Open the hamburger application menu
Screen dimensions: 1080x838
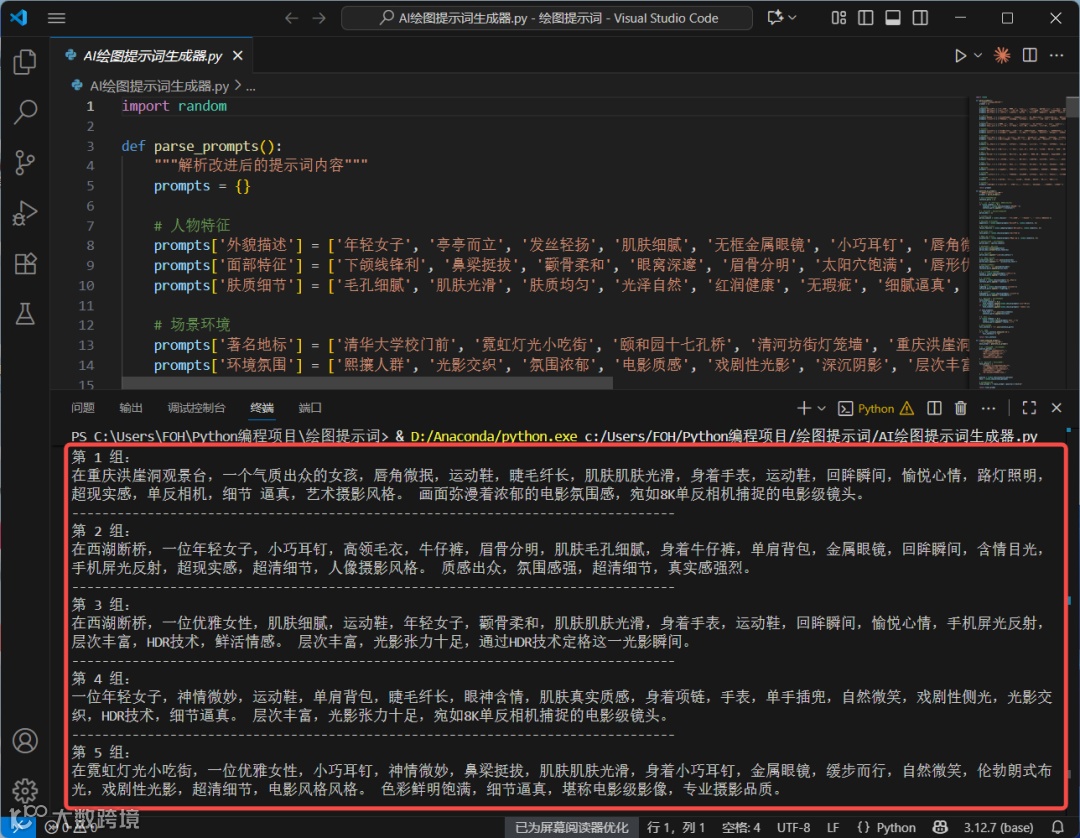[56, 18]
